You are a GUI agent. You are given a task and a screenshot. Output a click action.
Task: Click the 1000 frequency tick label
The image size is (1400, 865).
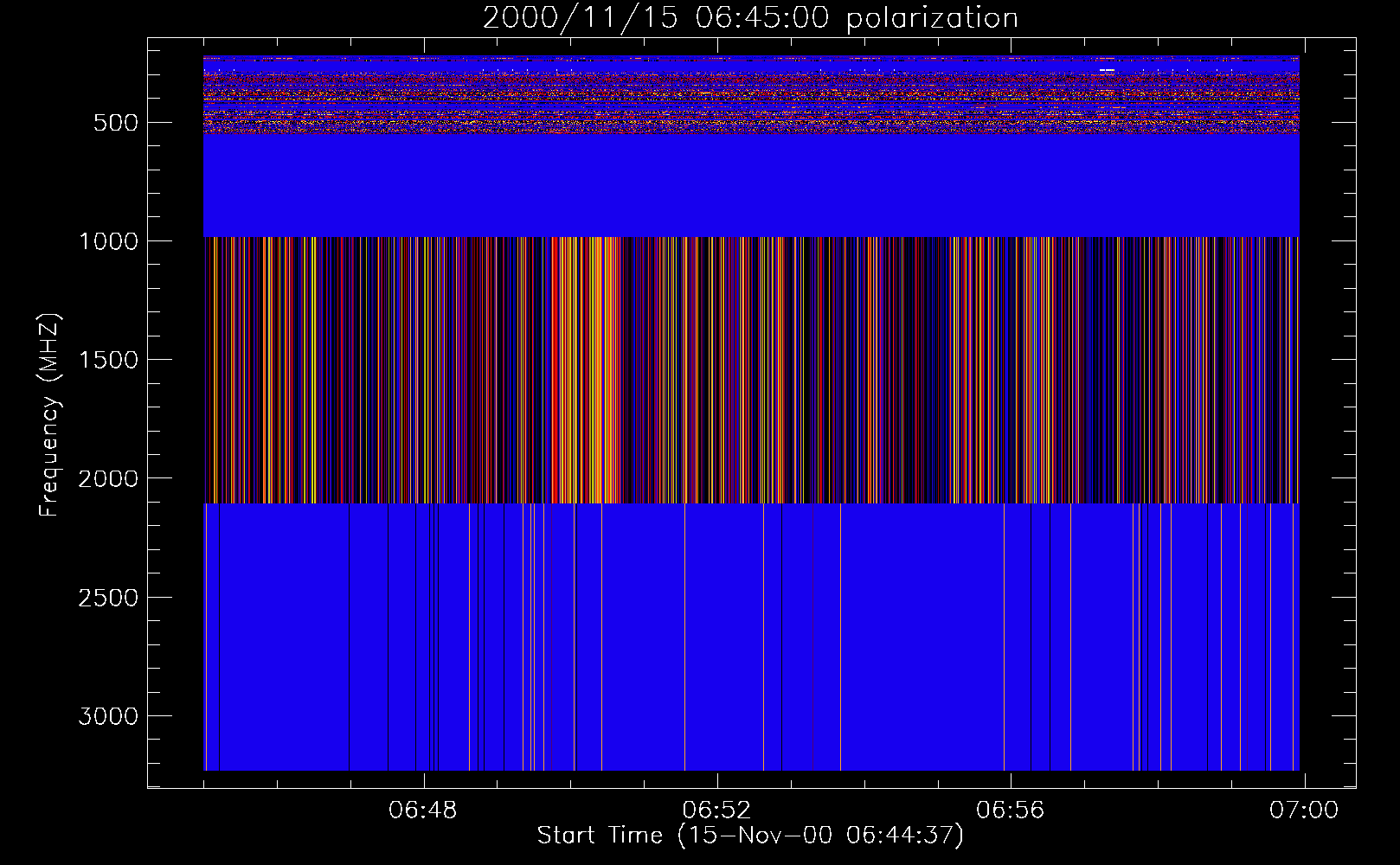pos(108,241)
